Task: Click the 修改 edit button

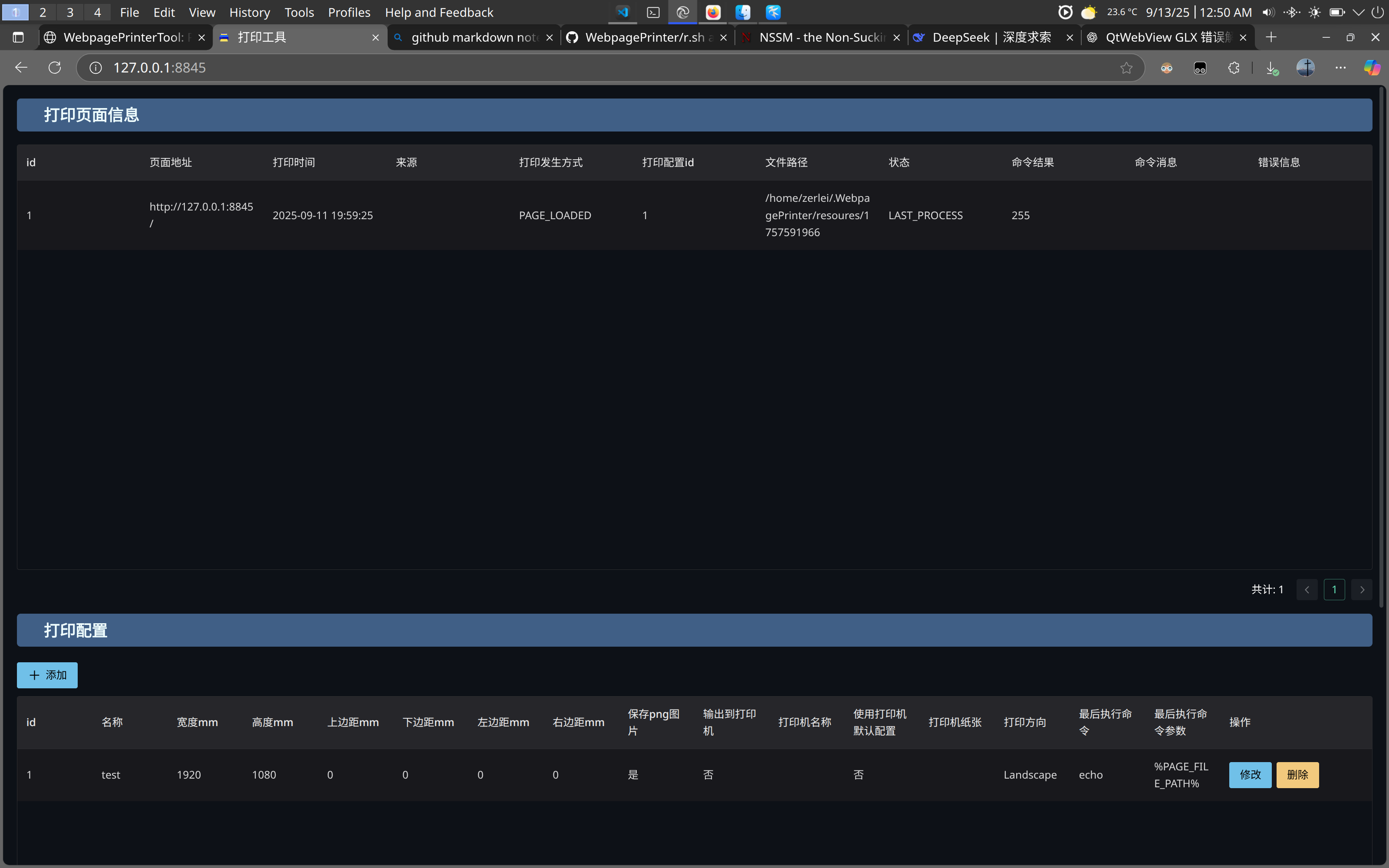Action: point(1250,775)
